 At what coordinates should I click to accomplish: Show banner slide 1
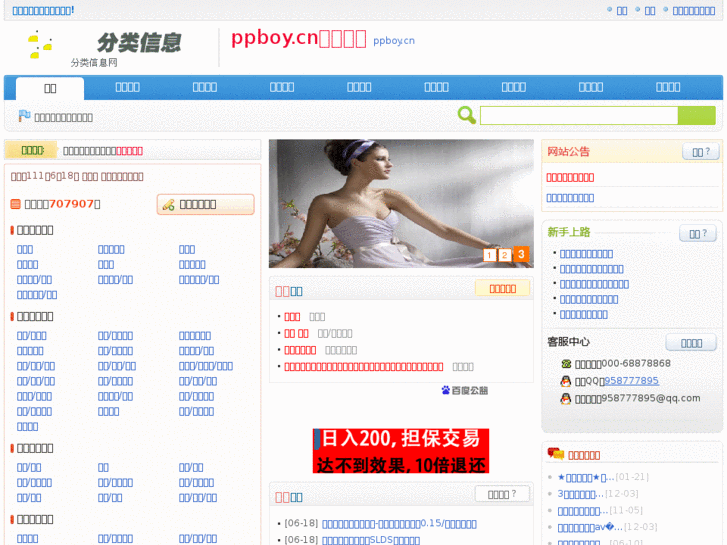tap(489, 255)
